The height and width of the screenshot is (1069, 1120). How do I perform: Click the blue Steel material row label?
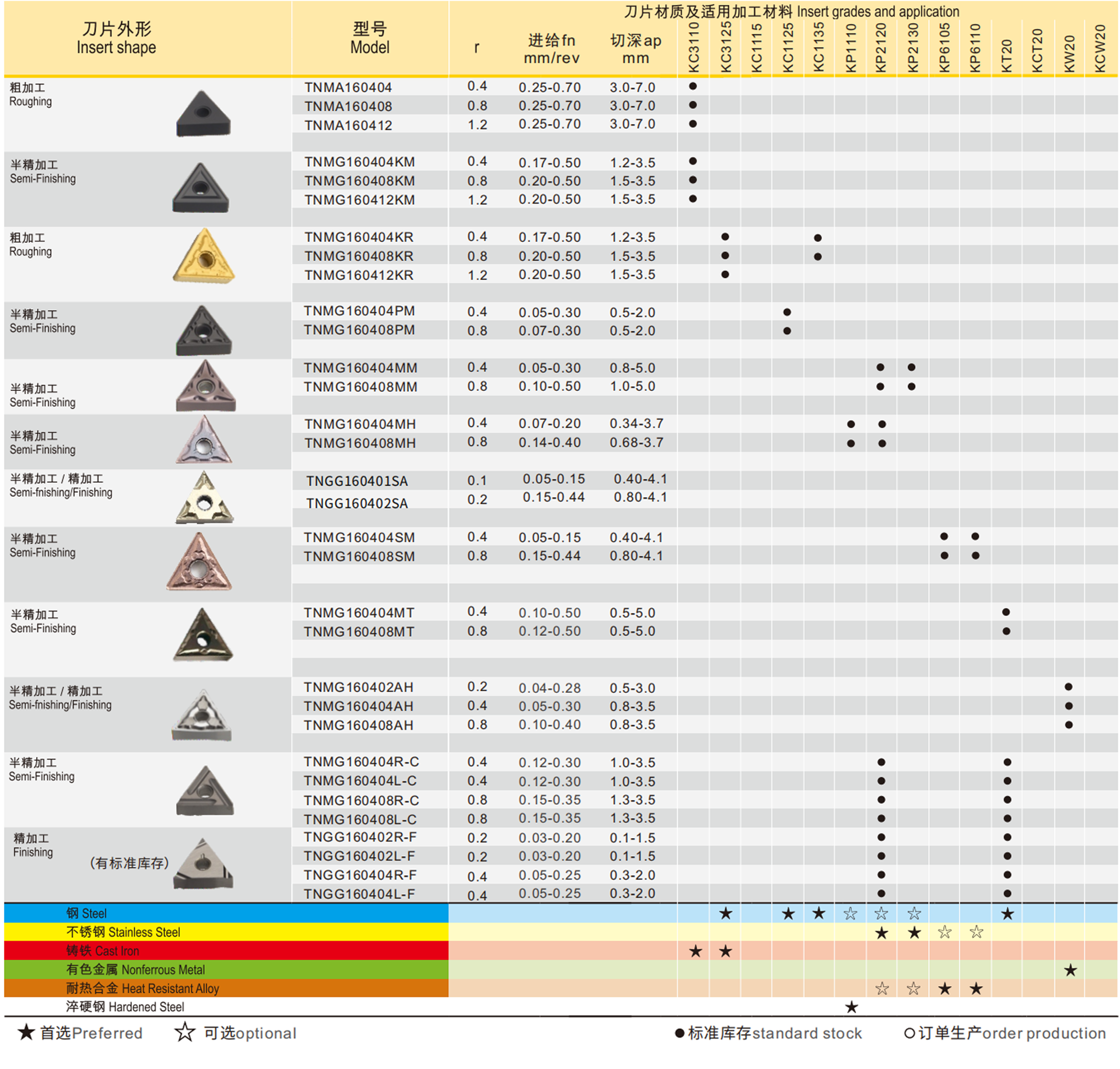(86, 913)
